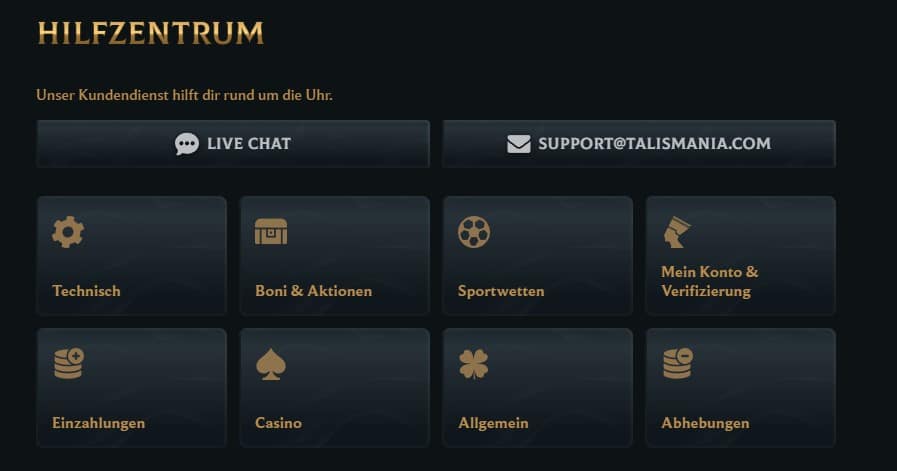
Task: Click the soccer ball Sportwetten icon
Action: 474,232
